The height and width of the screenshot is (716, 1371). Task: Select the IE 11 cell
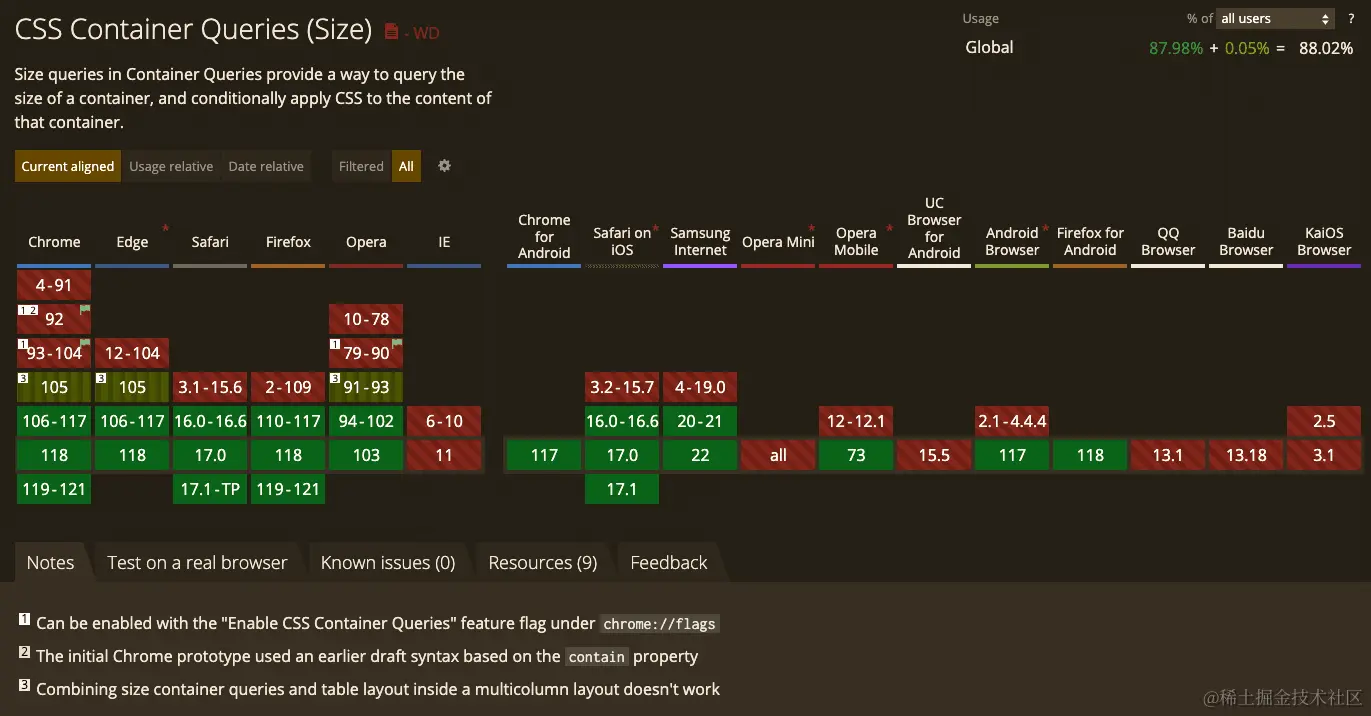(x=444, y=455)
